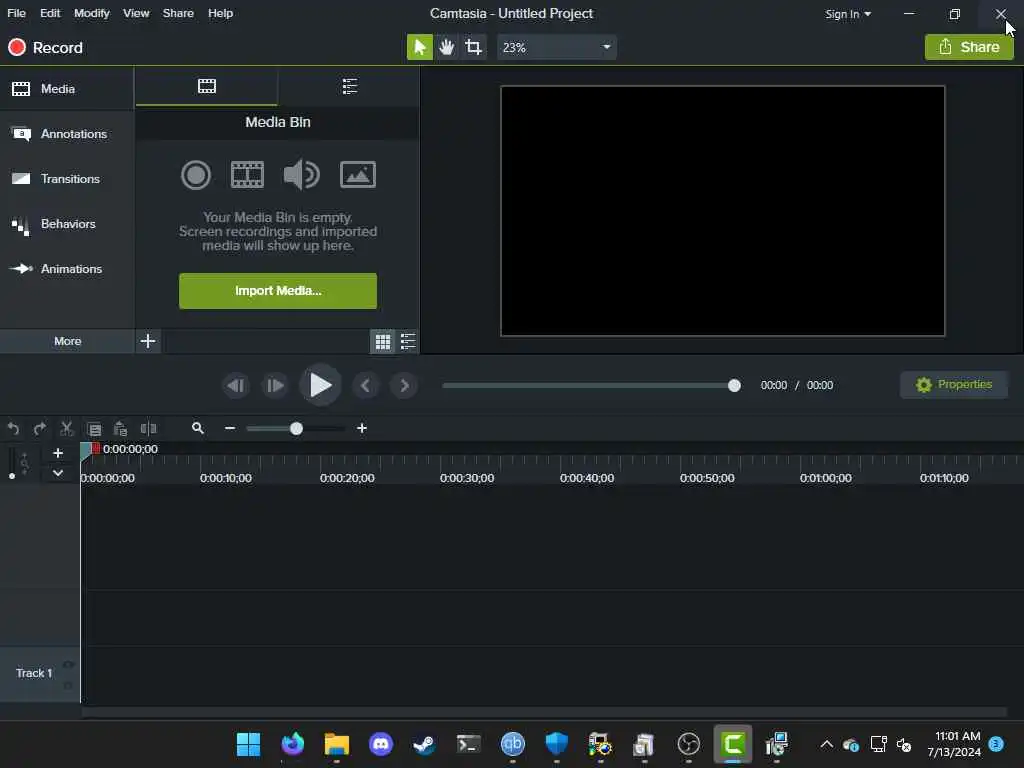
Task: Select the Track 1 header
Action: pos(40,673)
